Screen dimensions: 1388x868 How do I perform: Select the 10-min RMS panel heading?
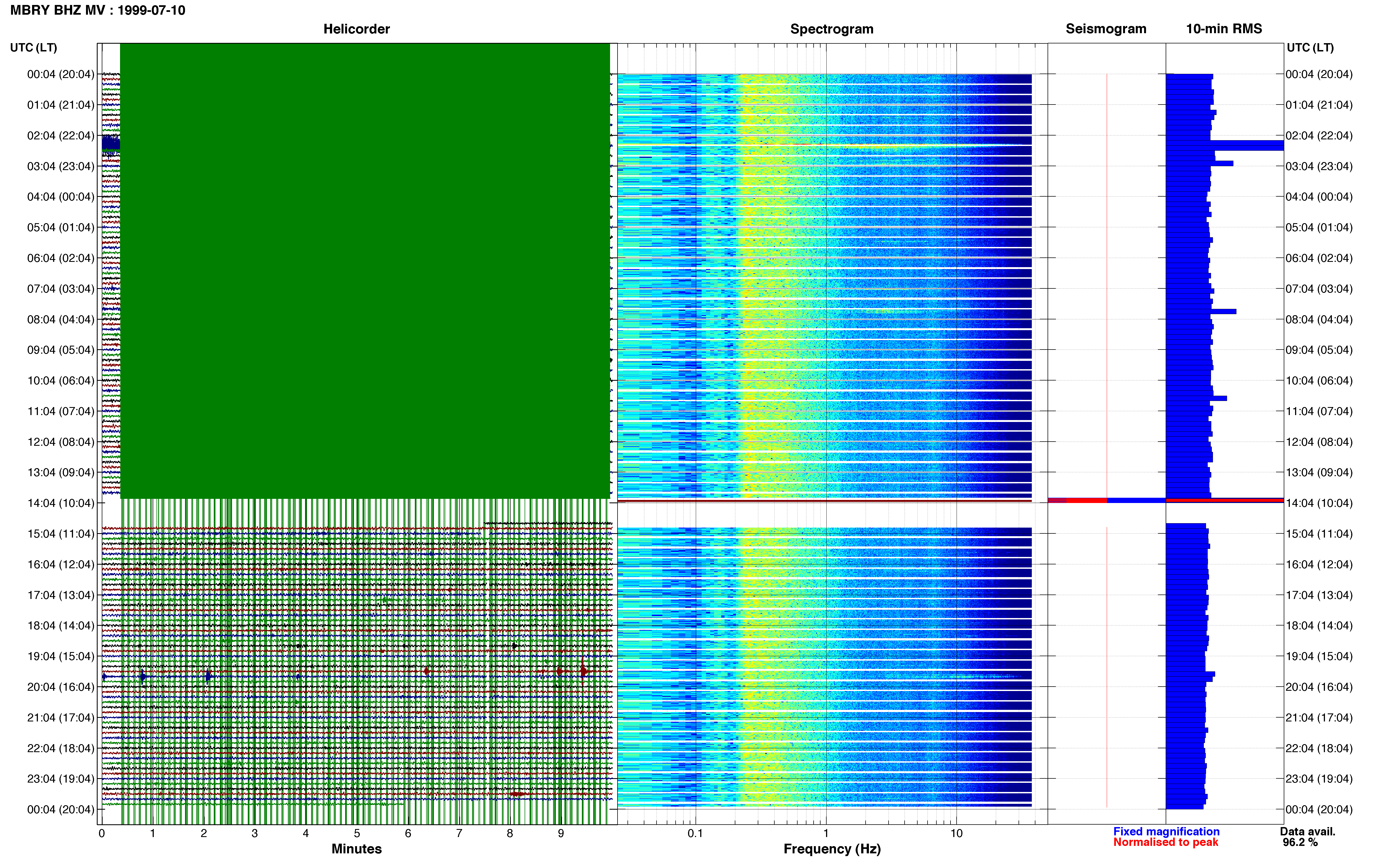(1224, 29)
